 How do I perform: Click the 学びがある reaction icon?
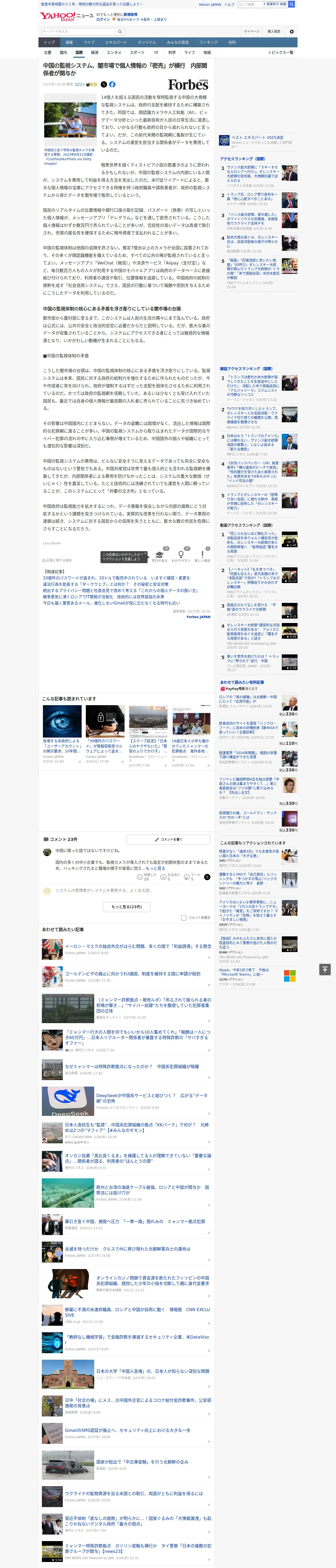(x=160, y=555)
